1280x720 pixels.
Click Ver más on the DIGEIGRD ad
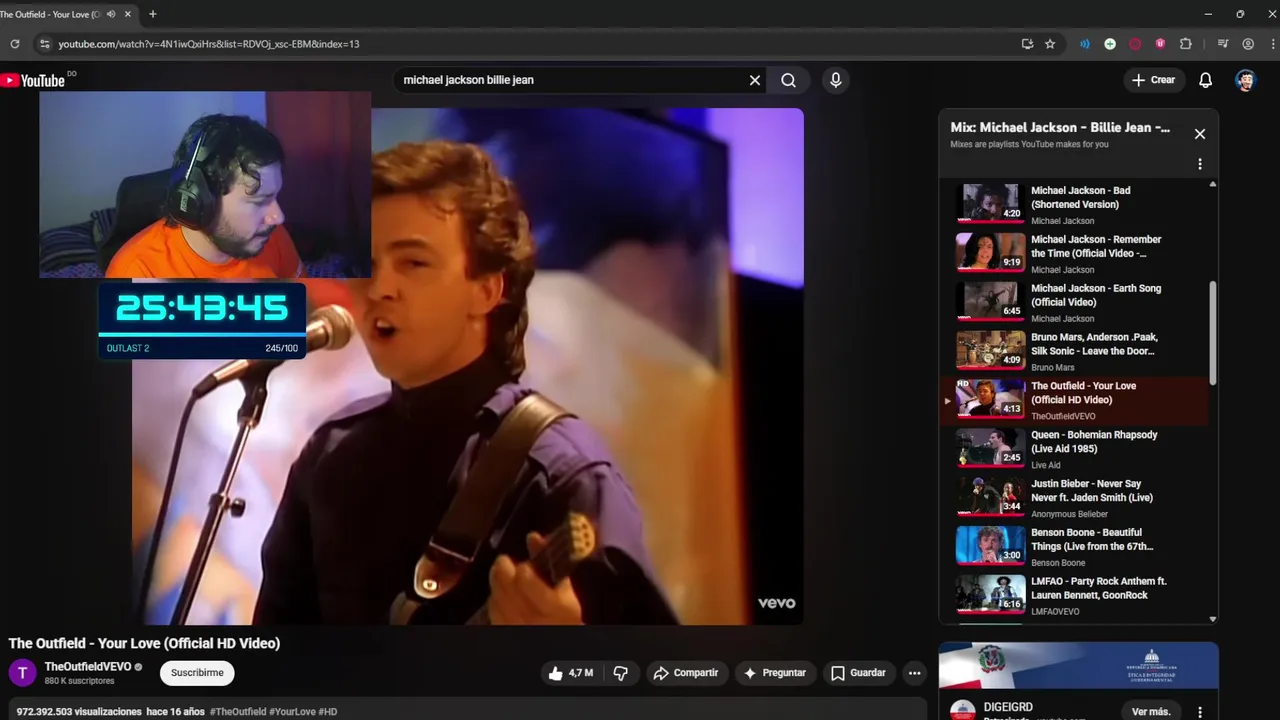[1151, 712]
